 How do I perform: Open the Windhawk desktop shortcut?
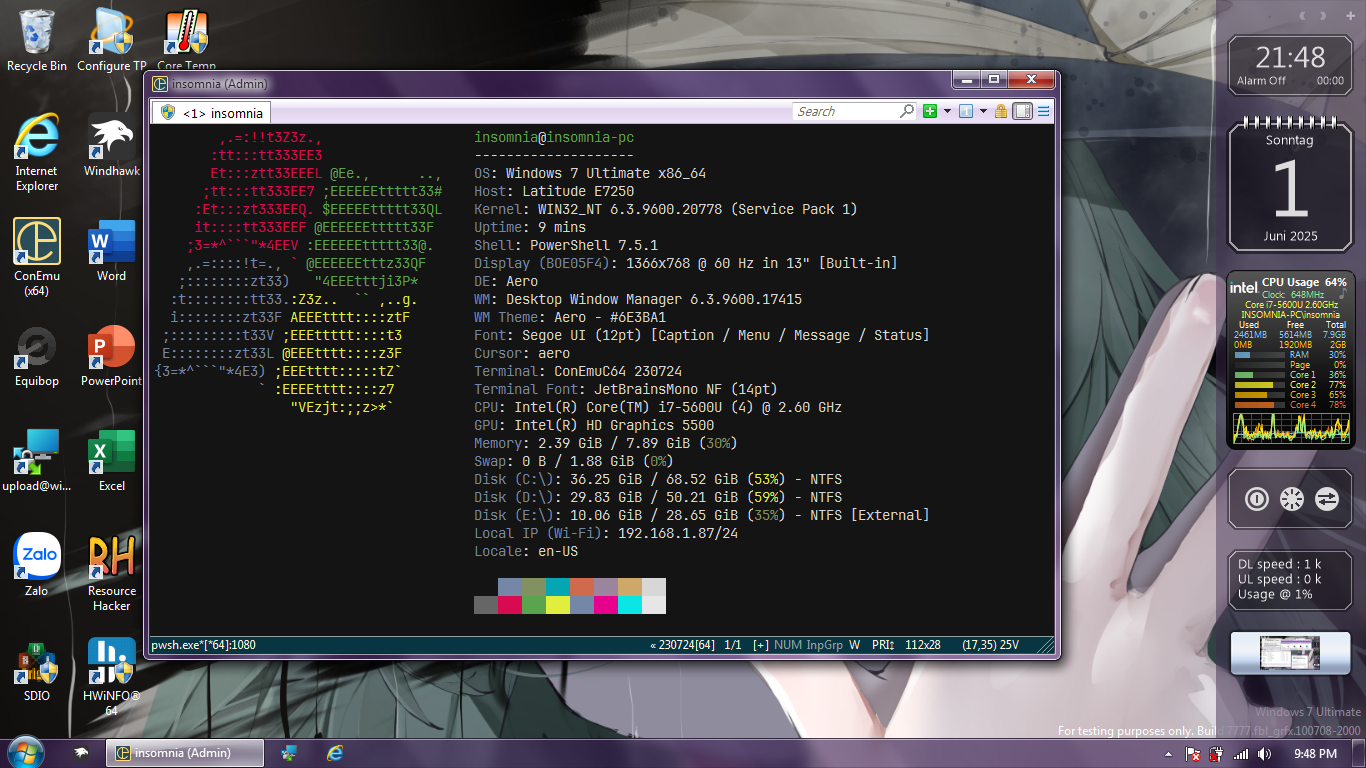(x=111, y=146)
